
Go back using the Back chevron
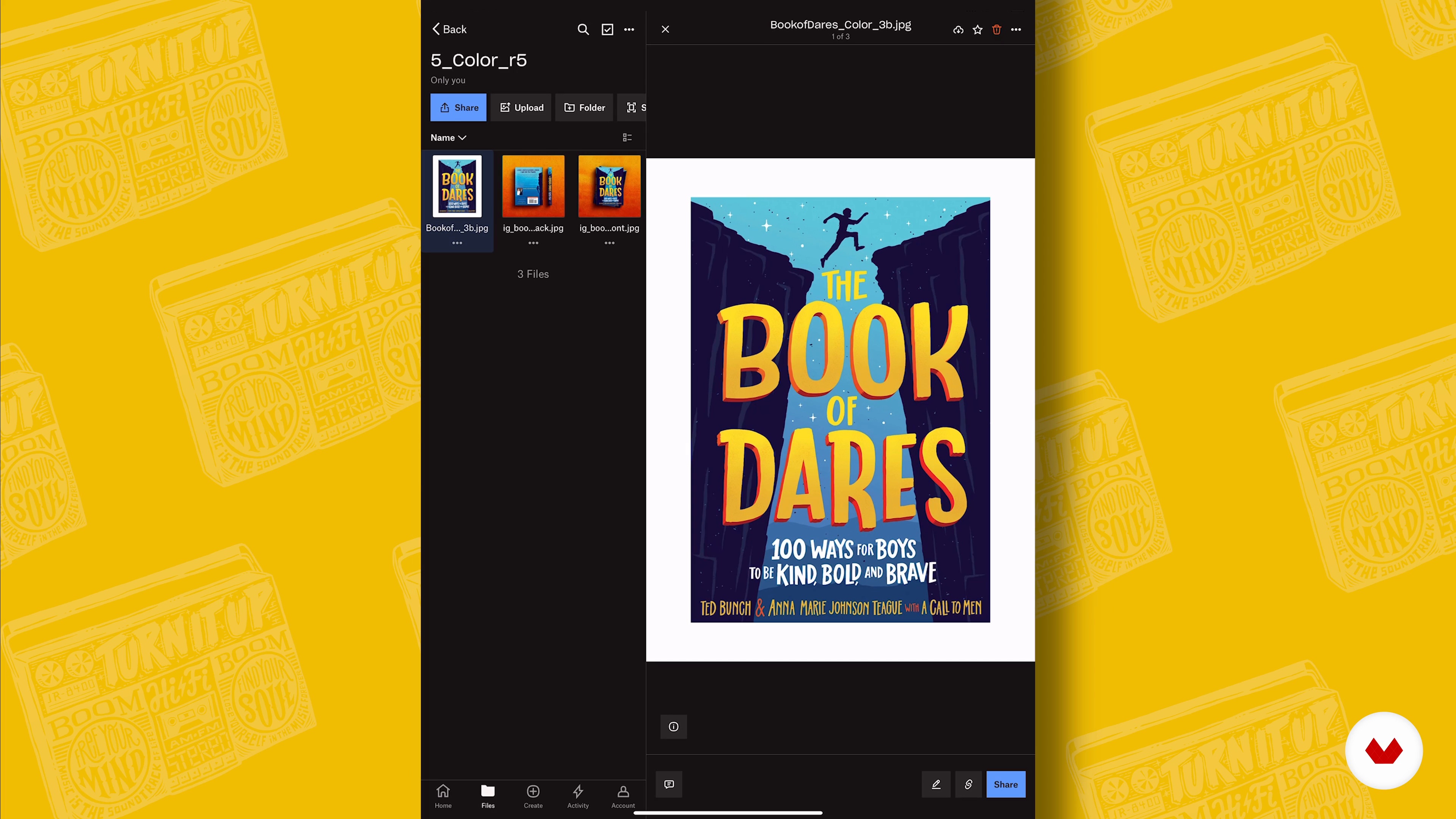(x=449, y=30)
